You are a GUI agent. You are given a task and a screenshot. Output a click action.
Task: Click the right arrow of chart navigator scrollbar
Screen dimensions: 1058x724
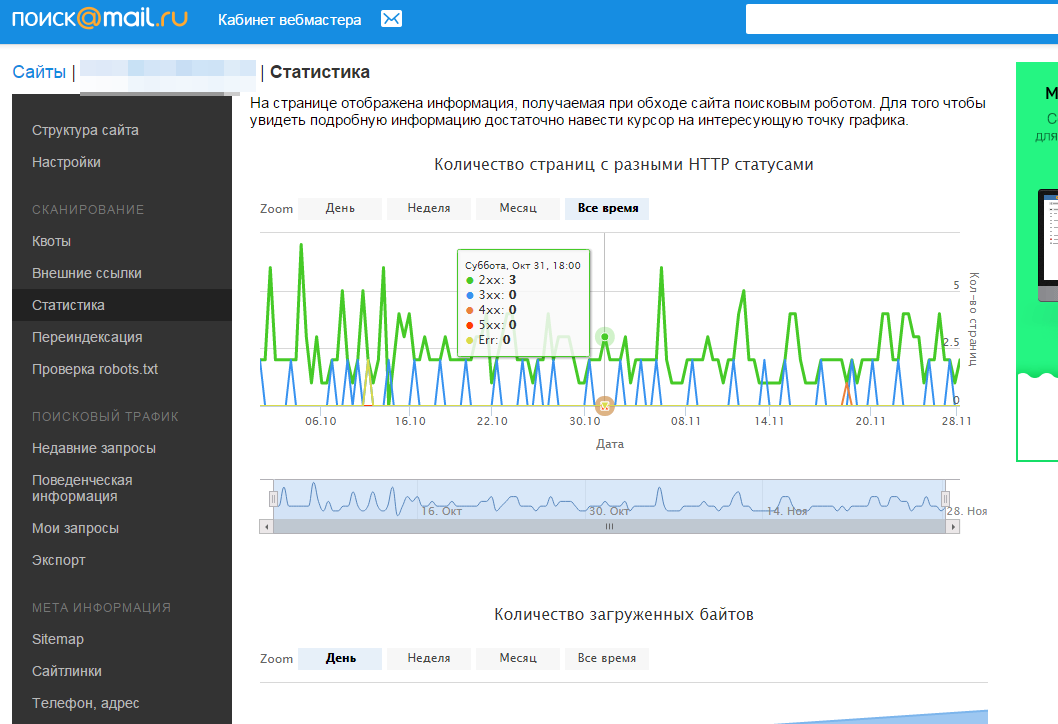[953, 526]
